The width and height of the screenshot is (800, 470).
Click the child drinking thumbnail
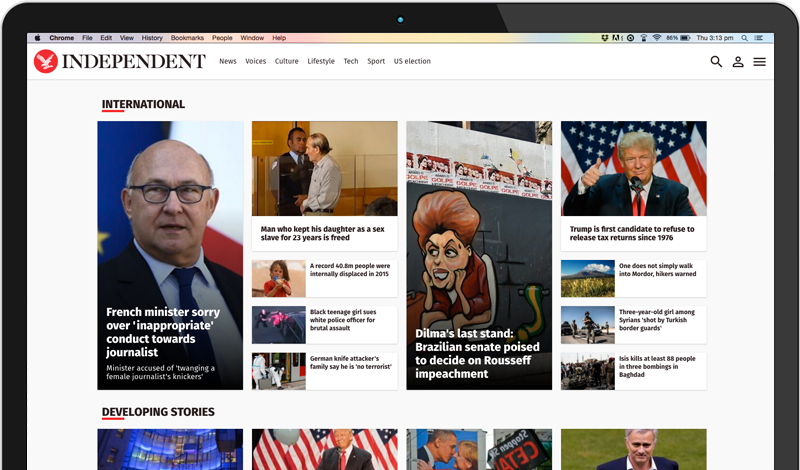[x=279, y=279]
